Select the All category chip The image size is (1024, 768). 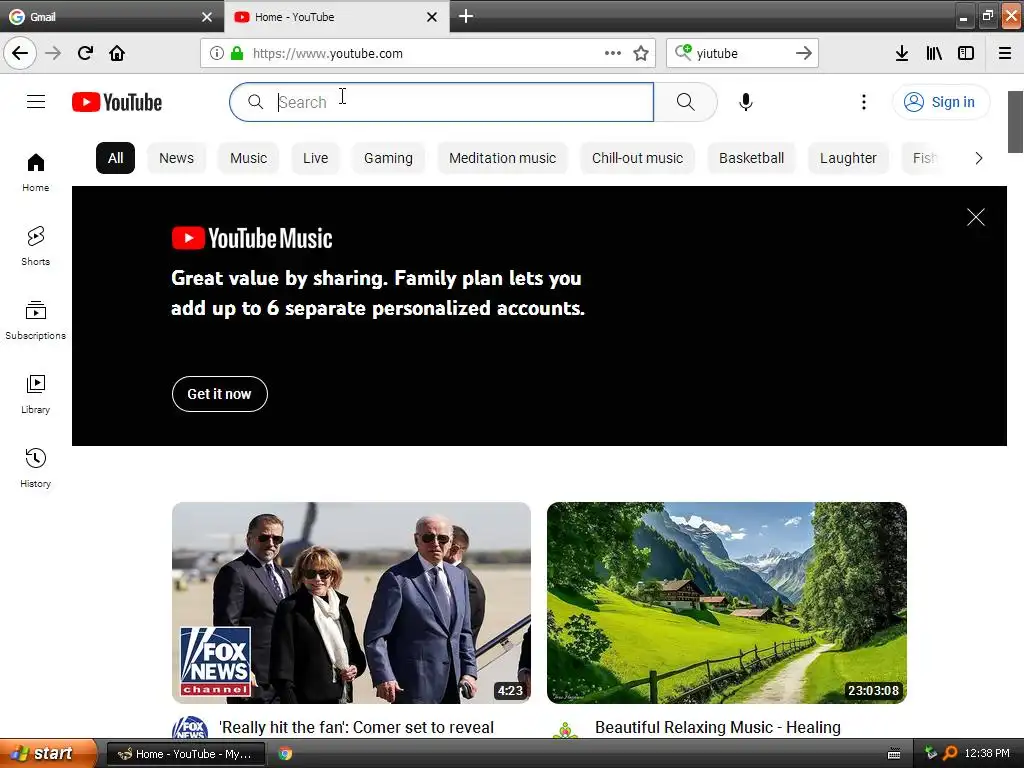pos(116,158)
